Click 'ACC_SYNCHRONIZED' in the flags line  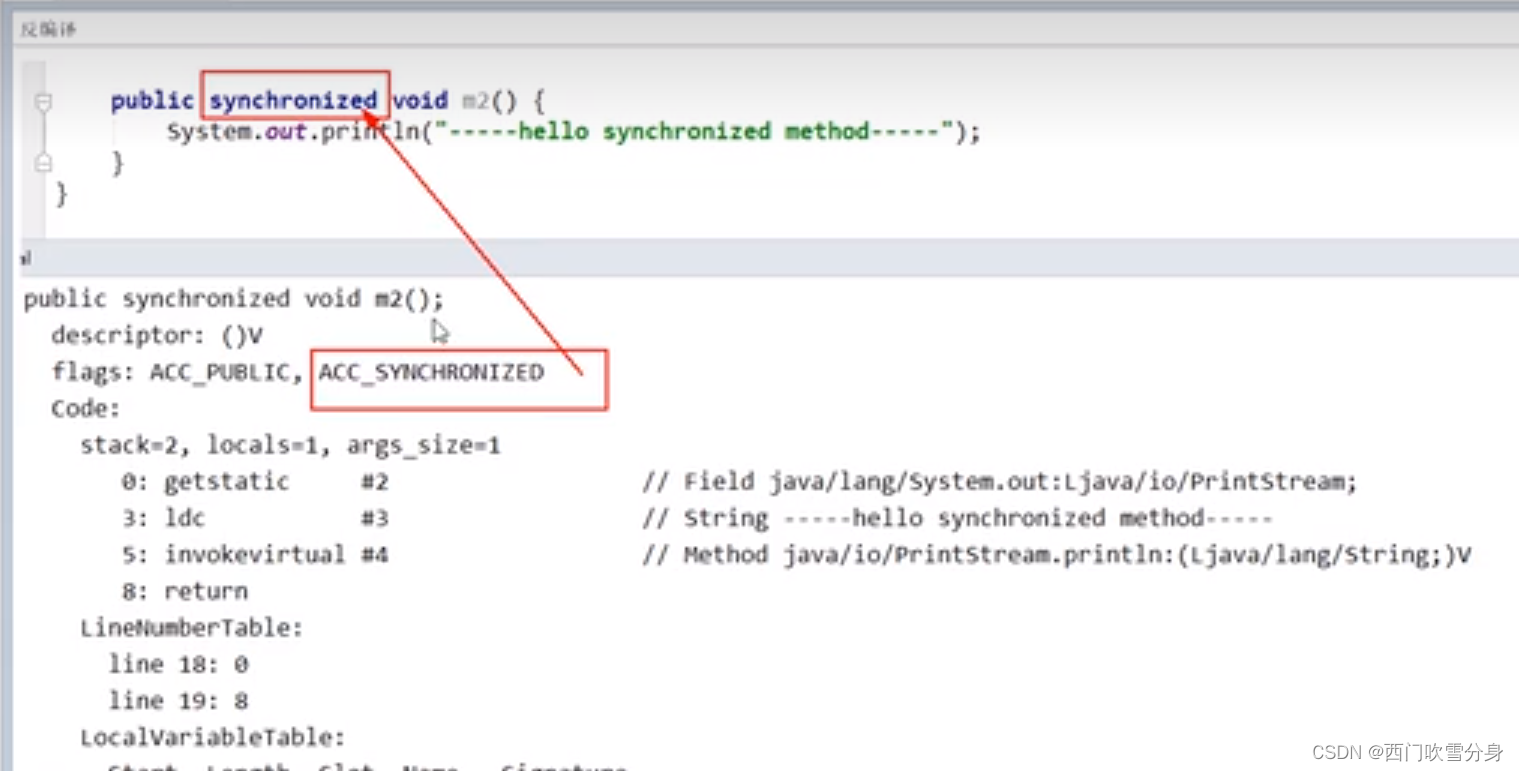point(431,373)
